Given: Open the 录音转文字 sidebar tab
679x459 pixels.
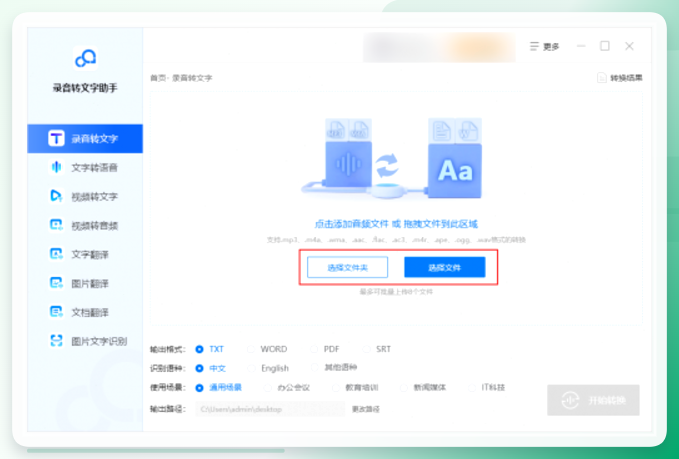Looking at the screenshot, I should 85,139.
